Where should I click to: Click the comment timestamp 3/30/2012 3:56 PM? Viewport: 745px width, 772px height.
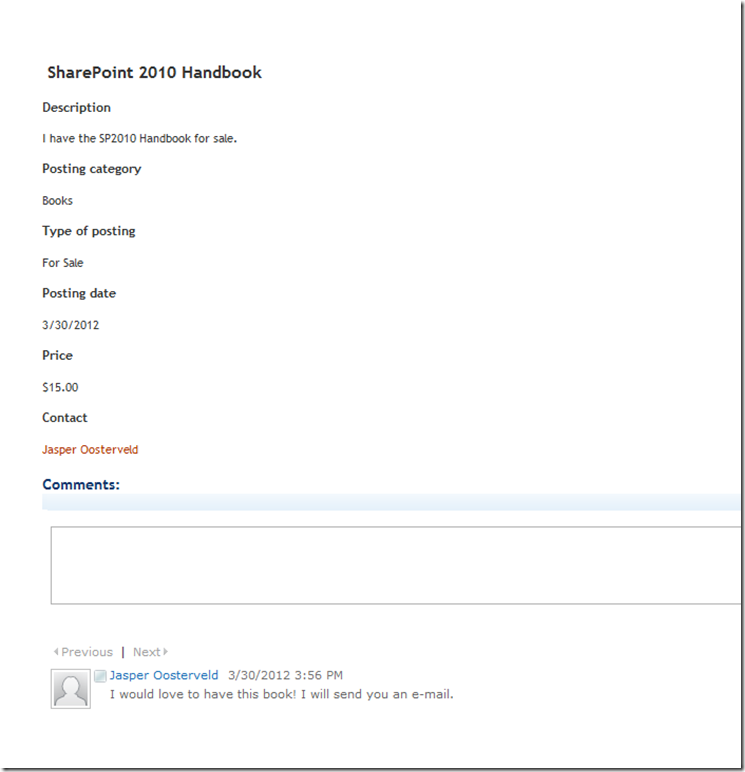(x=285, y=675)
